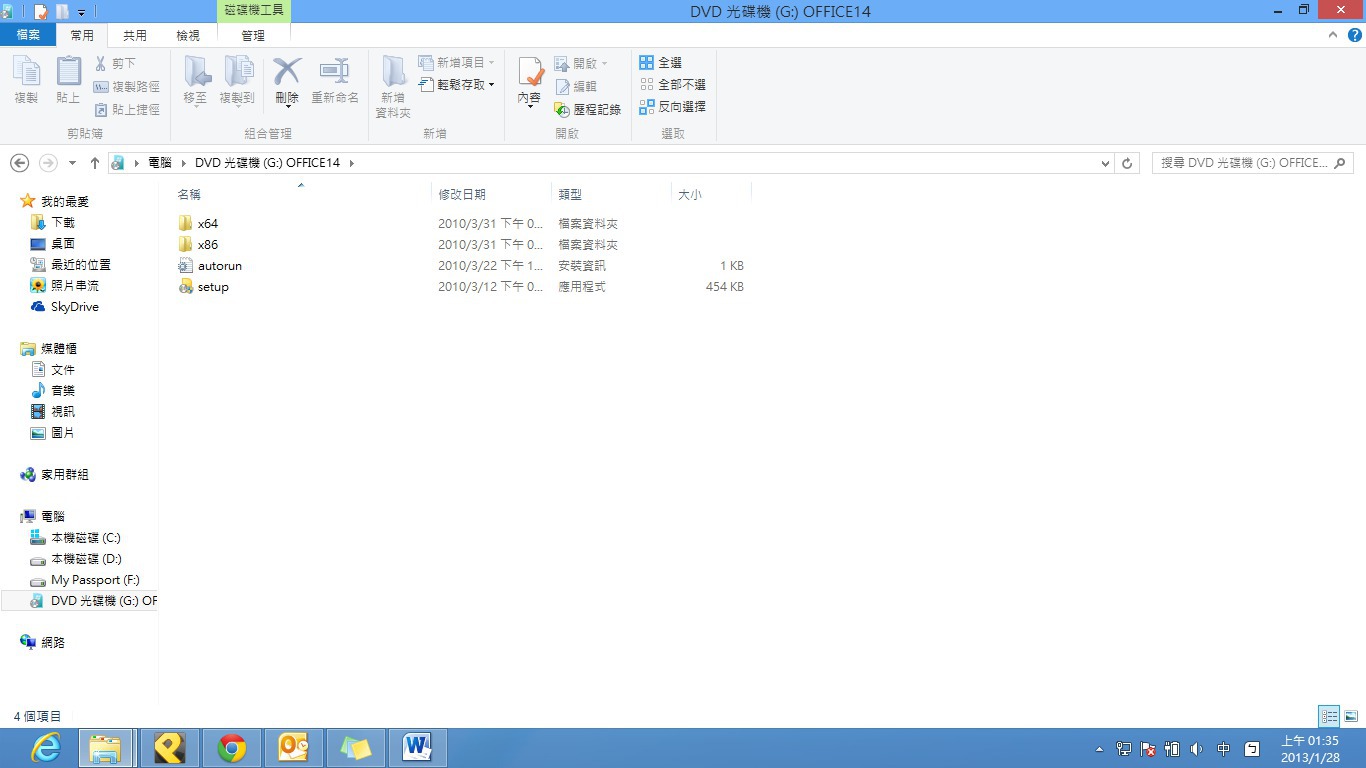The width and height of the screenshot is (1366, 768).
Task: Open the File (檔案) tab
Action: (28, 35)
